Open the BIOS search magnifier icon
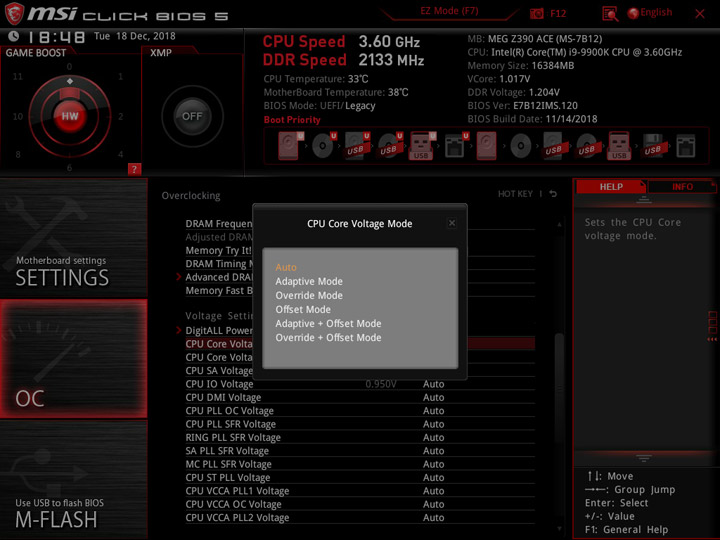Screen dimensions: 720x540 (x=610, y=14)
